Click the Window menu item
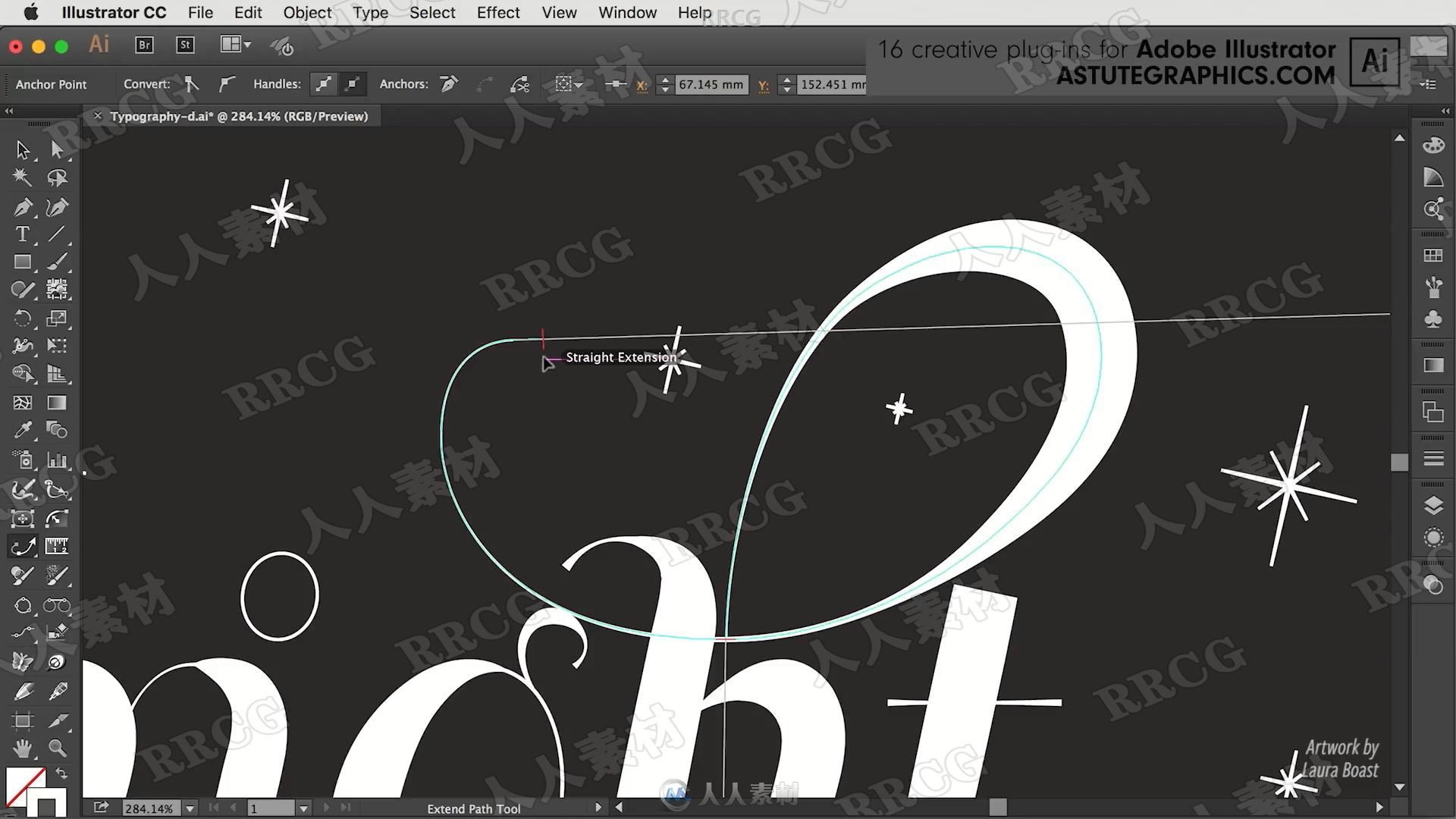The width and height of the screenshot is (1456, 819). 627,12
